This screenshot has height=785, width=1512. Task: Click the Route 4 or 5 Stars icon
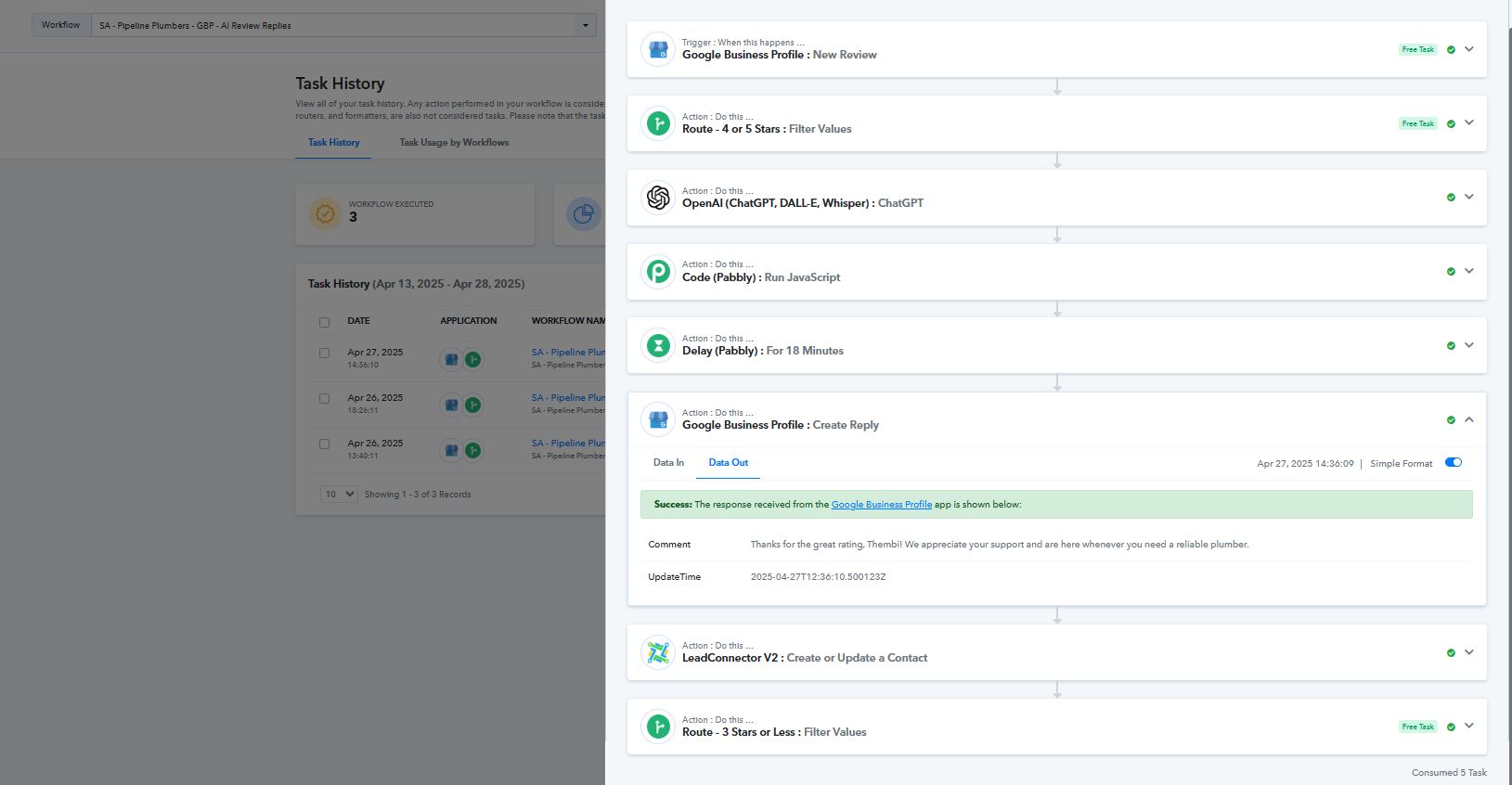click(x=658, y=123)
